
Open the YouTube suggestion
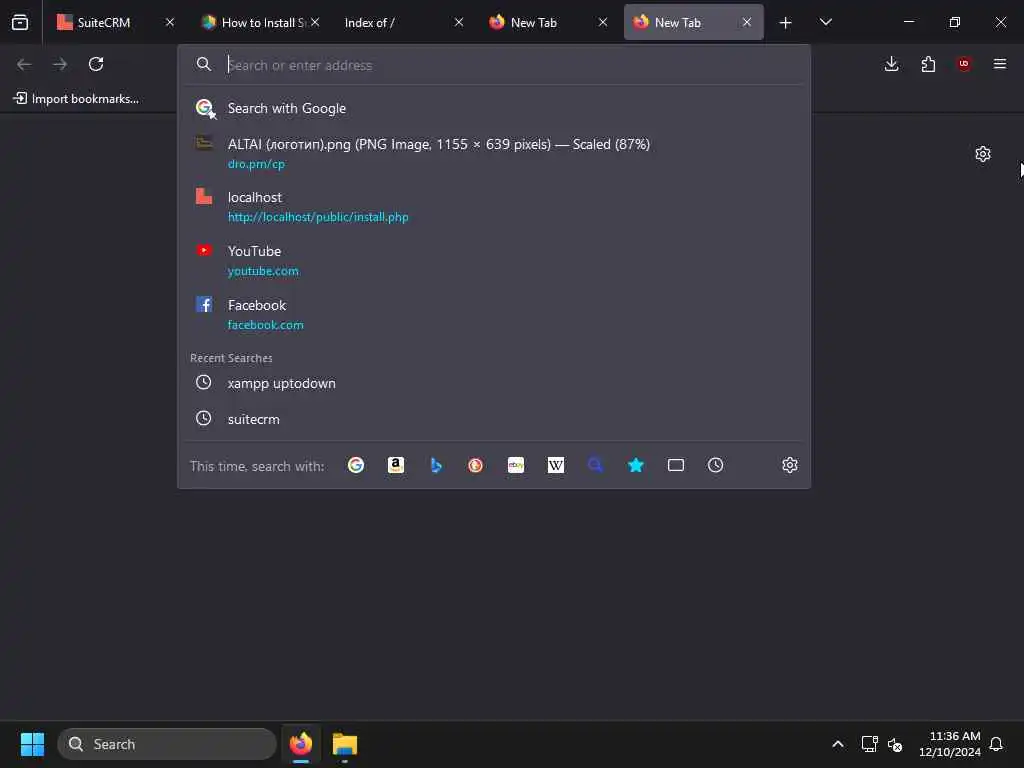494,261
